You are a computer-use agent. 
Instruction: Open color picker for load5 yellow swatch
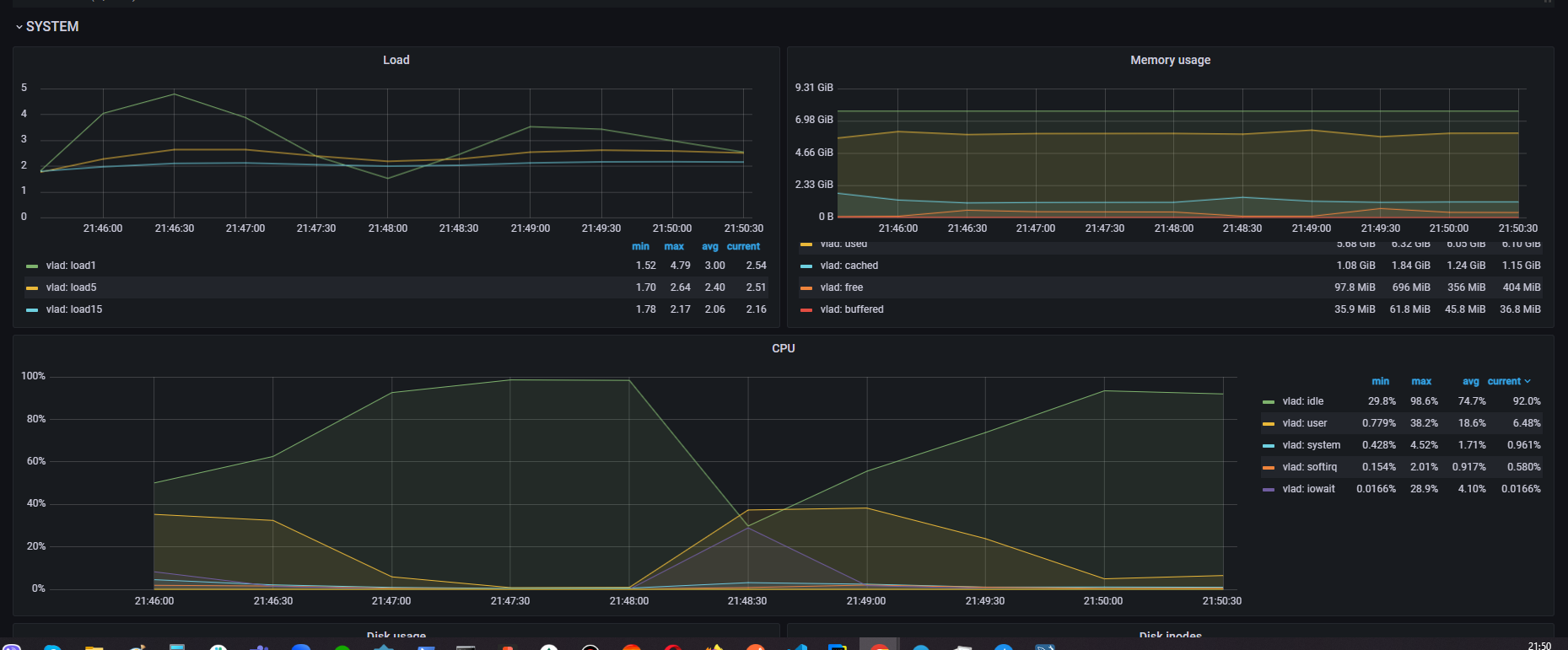coord(32,288)
